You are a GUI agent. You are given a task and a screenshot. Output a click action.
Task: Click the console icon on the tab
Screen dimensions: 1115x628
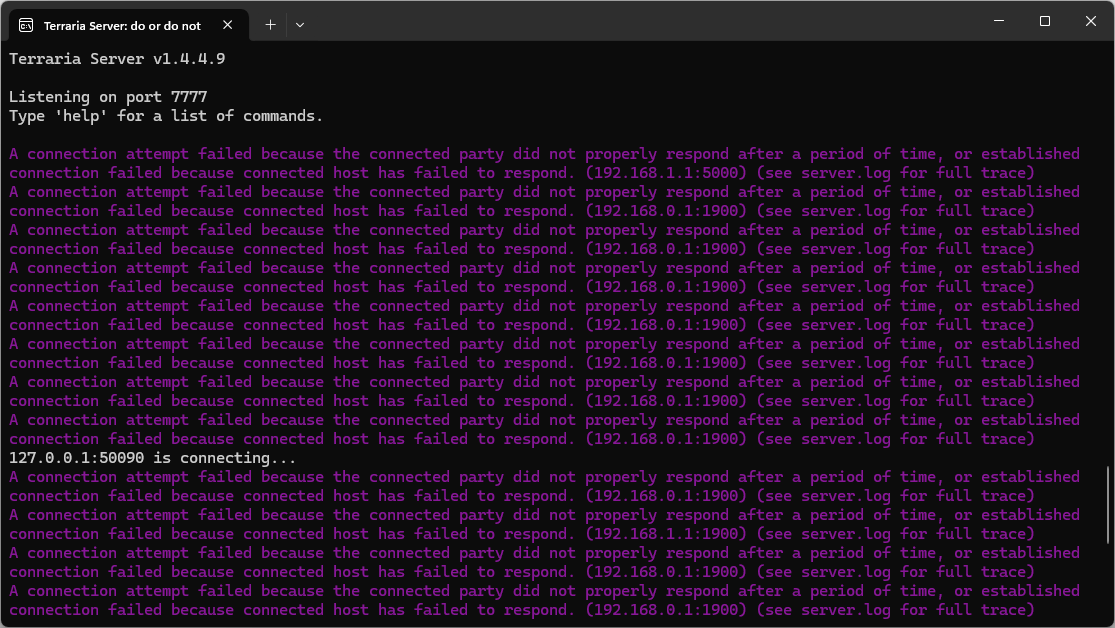26,26
